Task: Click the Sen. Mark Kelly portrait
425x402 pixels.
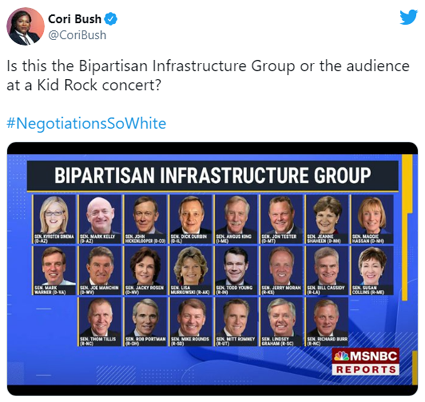Action: click(x=100, y=219)
